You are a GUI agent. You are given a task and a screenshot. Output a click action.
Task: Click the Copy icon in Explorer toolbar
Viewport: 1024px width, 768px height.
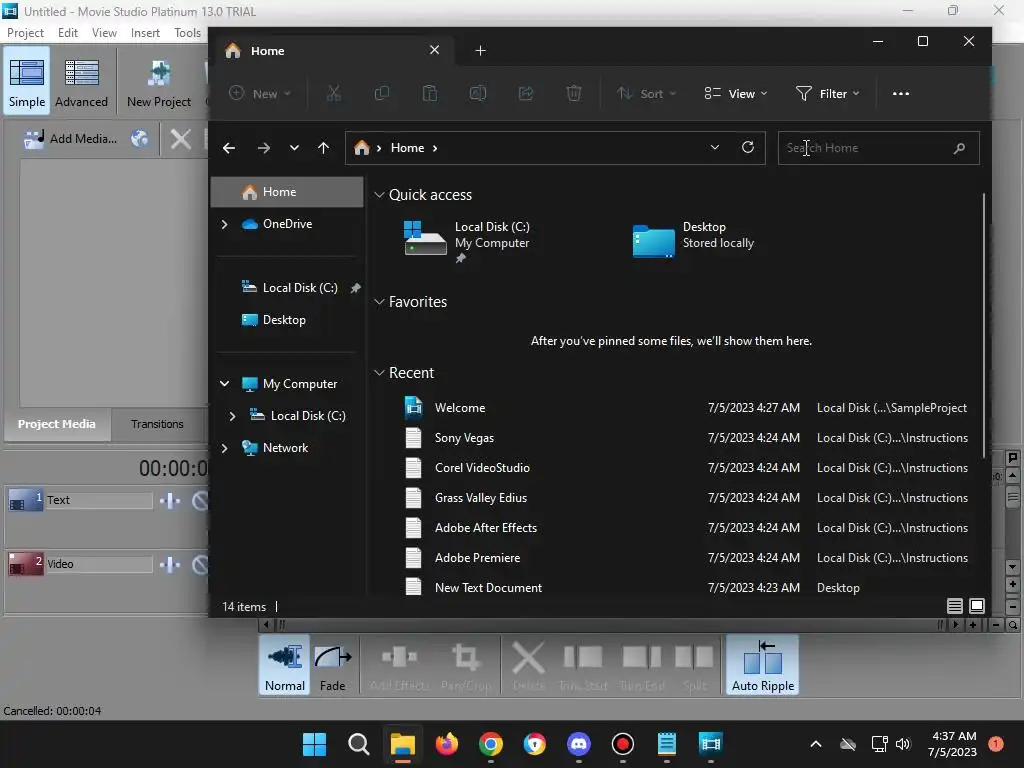point(381,93)
